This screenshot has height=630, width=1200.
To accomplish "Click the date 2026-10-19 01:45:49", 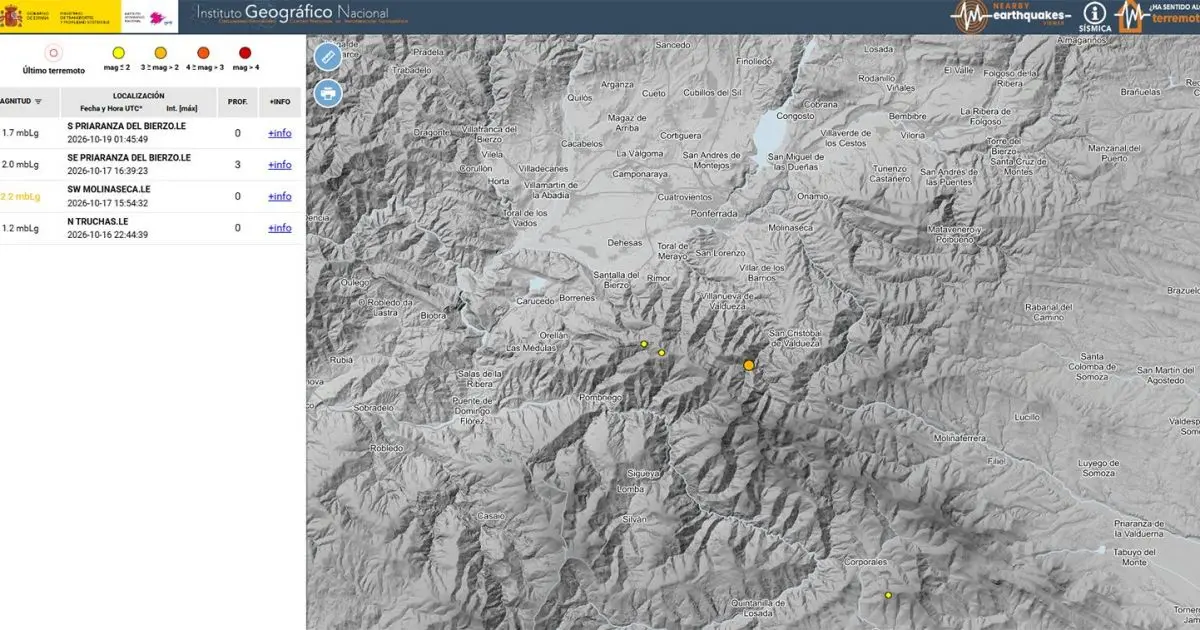I will click(107, 139).
